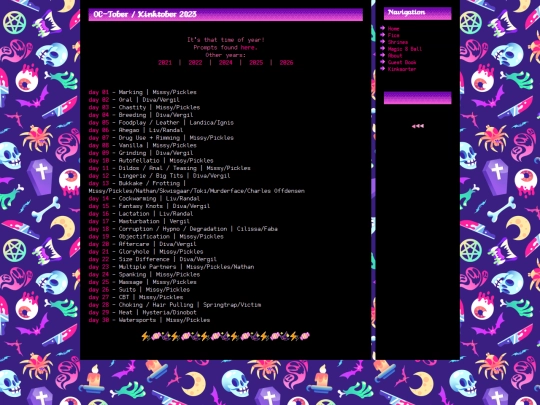Click the arrow bullet beside Kinksorter
The height and width of the screenshot is (405, 540).
coord(382,69)
